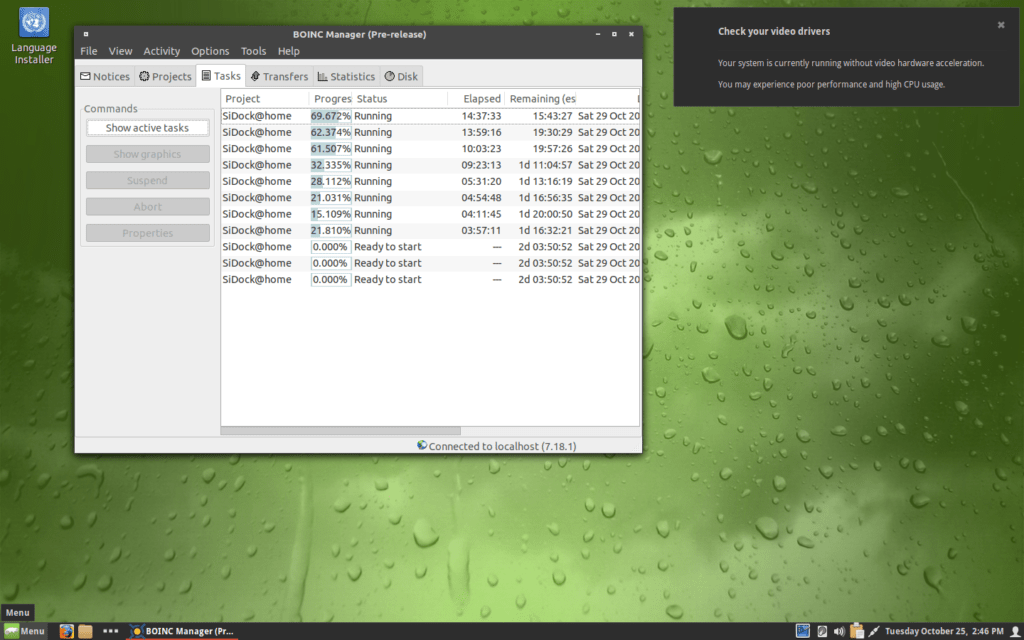The height and width of the screenshot is (640, 1024).
Task: Switch to the Transfers tab
Action: (280, 76)
